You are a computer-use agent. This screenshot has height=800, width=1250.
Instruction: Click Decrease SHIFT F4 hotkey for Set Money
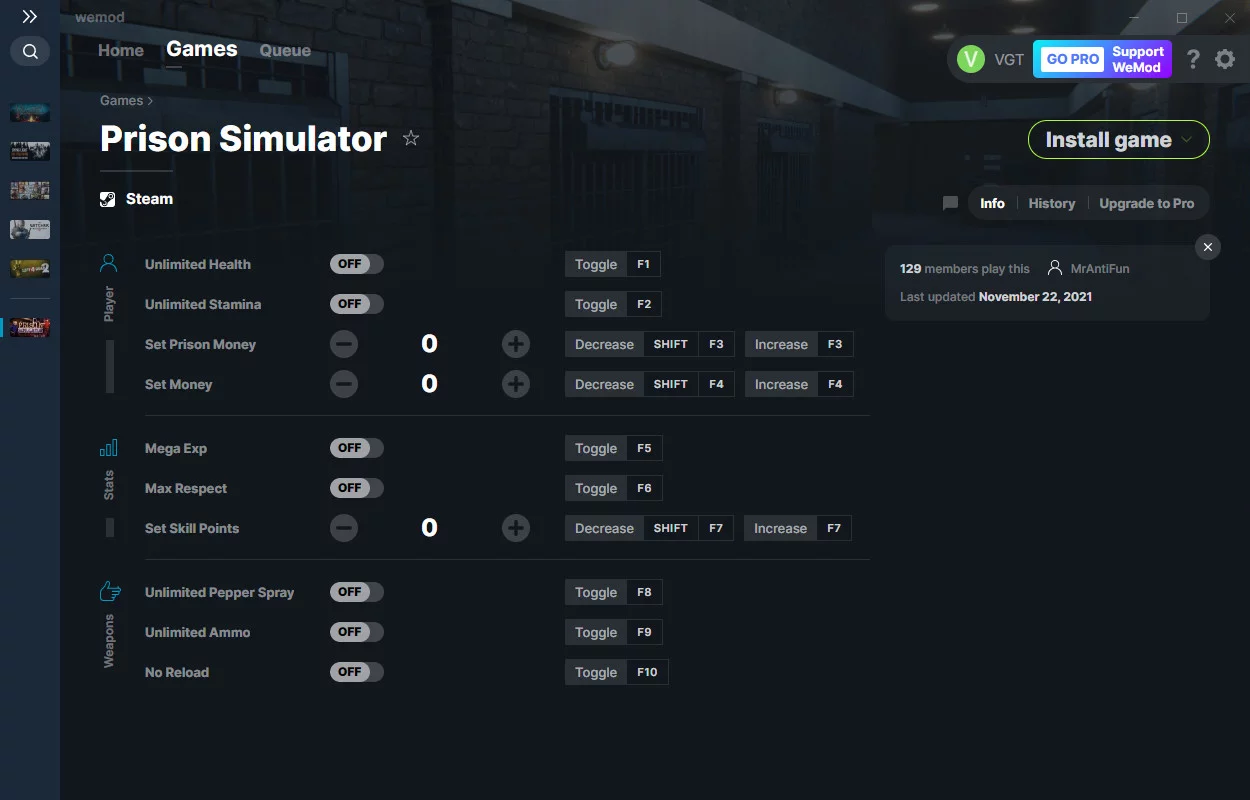pos(650,384)
